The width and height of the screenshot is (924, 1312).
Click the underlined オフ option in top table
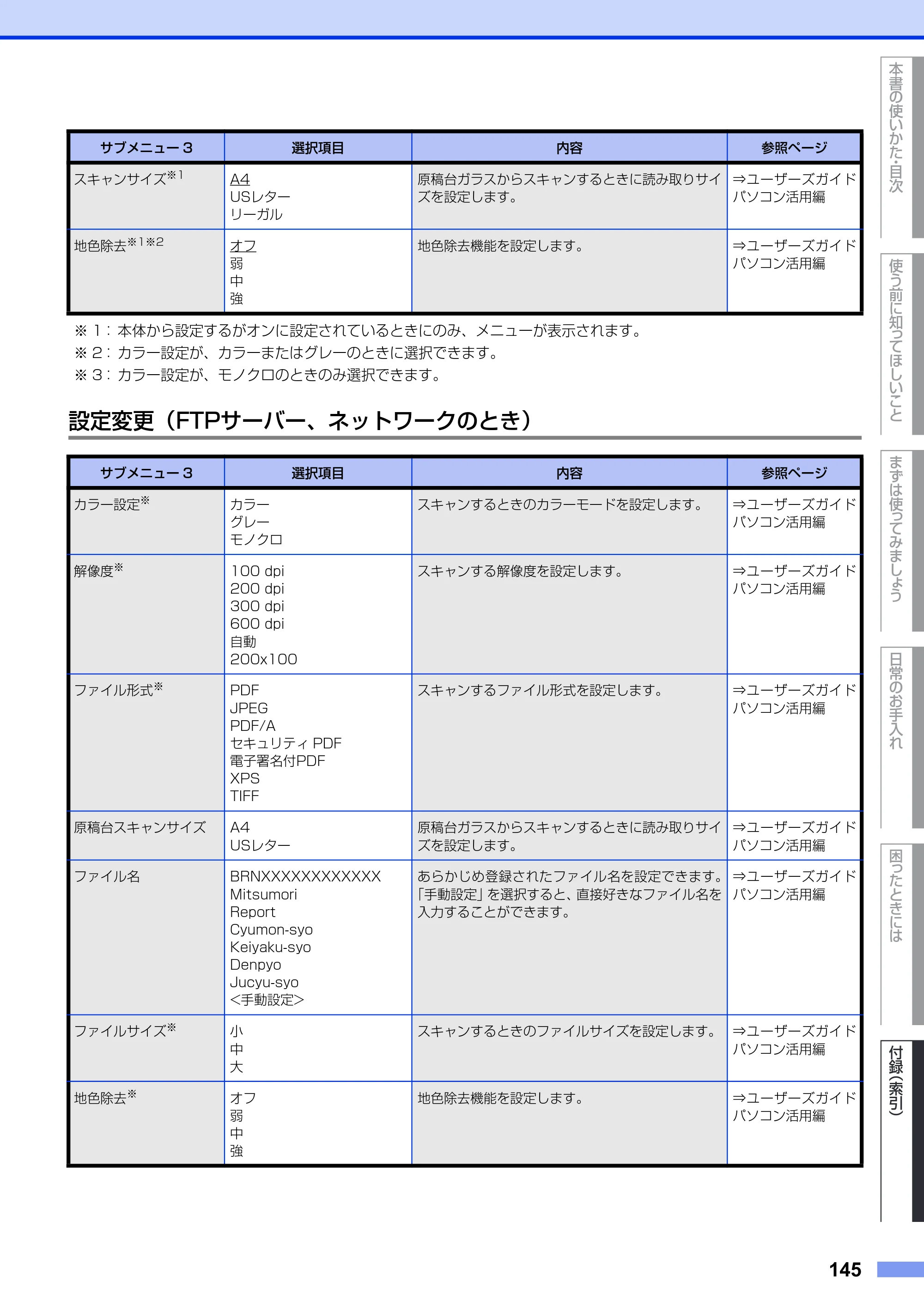click(x=243, y=246)
